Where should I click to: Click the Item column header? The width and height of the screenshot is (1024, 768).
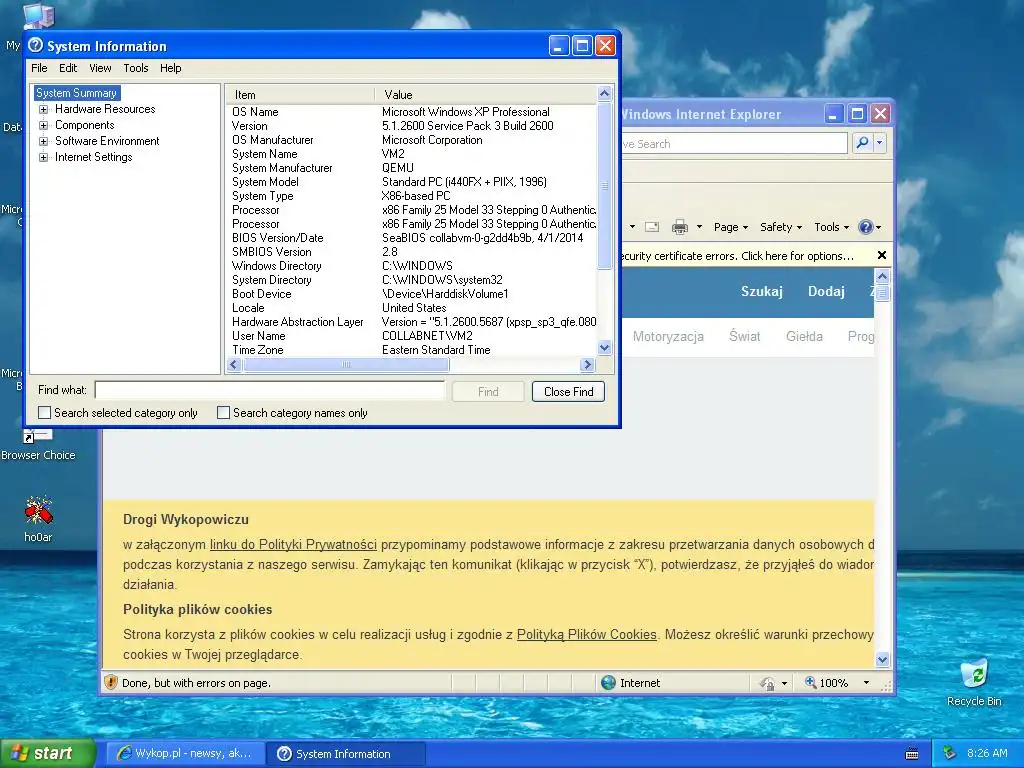click(x=300, y=95)
